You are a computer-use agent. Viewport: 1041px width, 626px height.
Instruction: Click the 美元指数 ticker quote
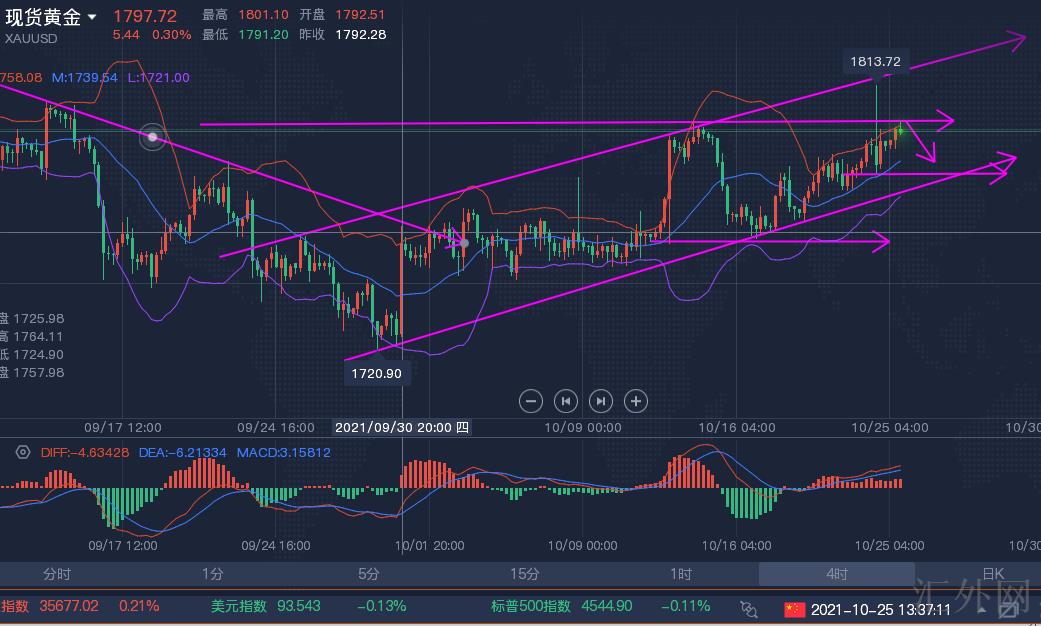[265, 606]
